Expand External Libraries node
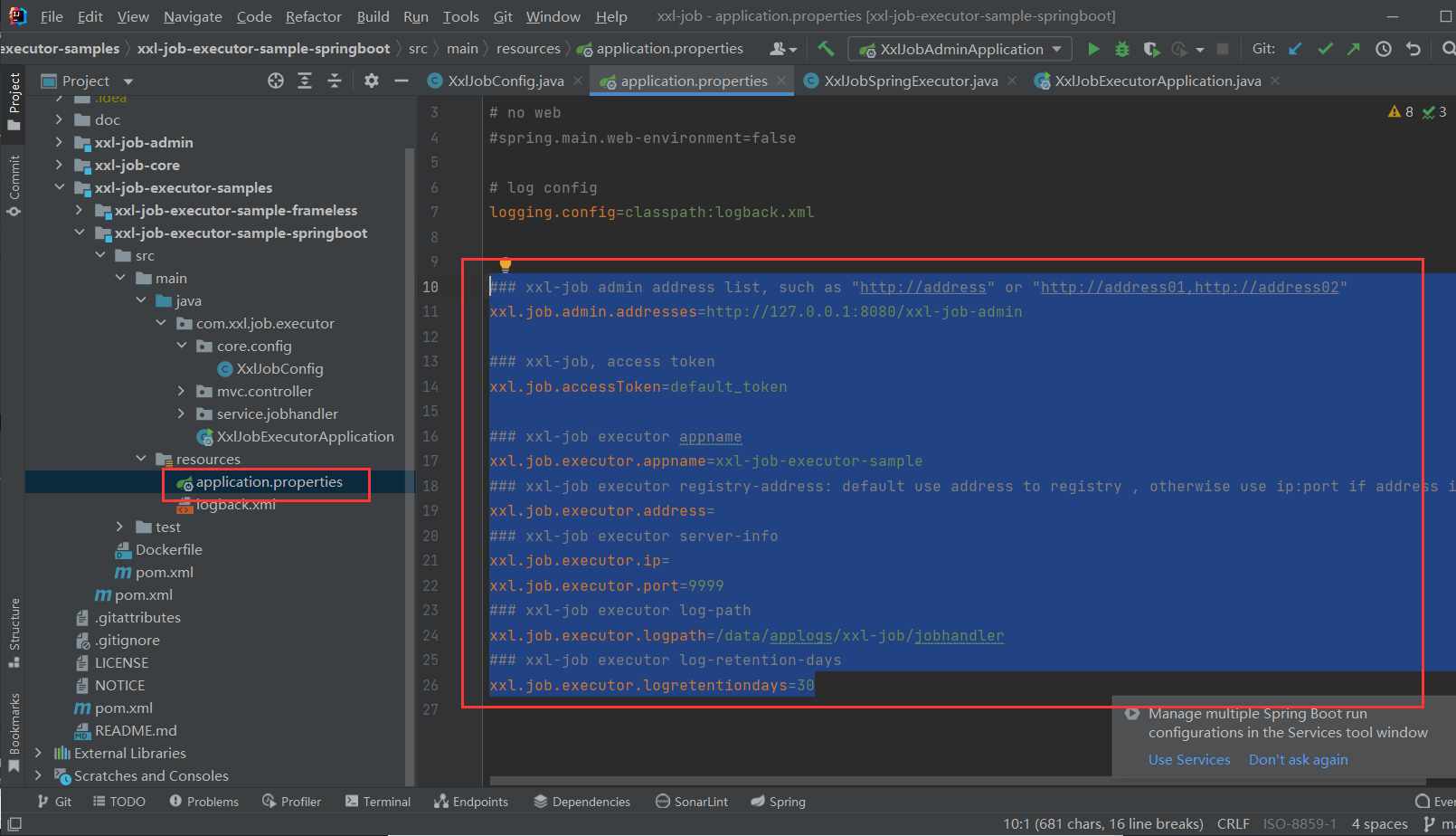 38,753
